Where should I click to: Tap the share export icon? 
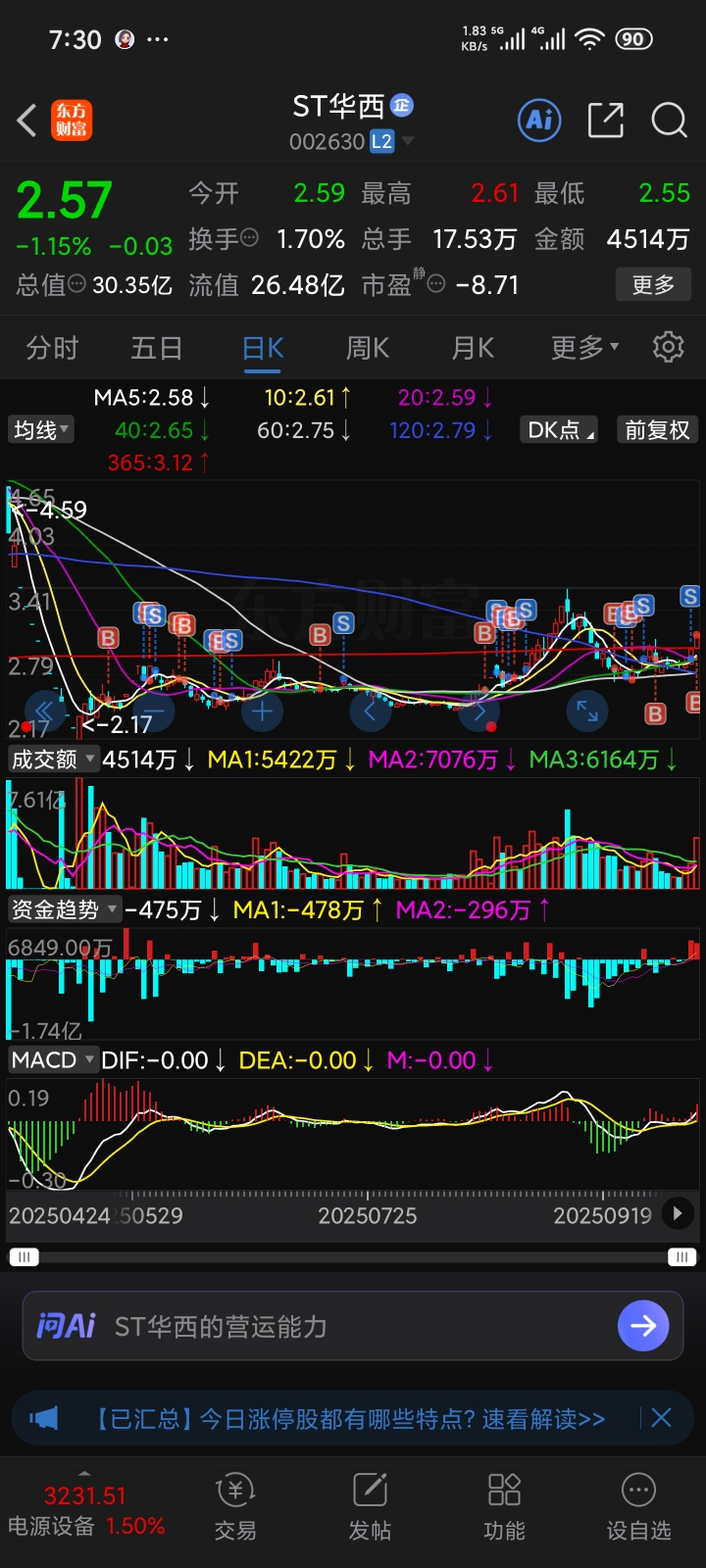[606, 120]
